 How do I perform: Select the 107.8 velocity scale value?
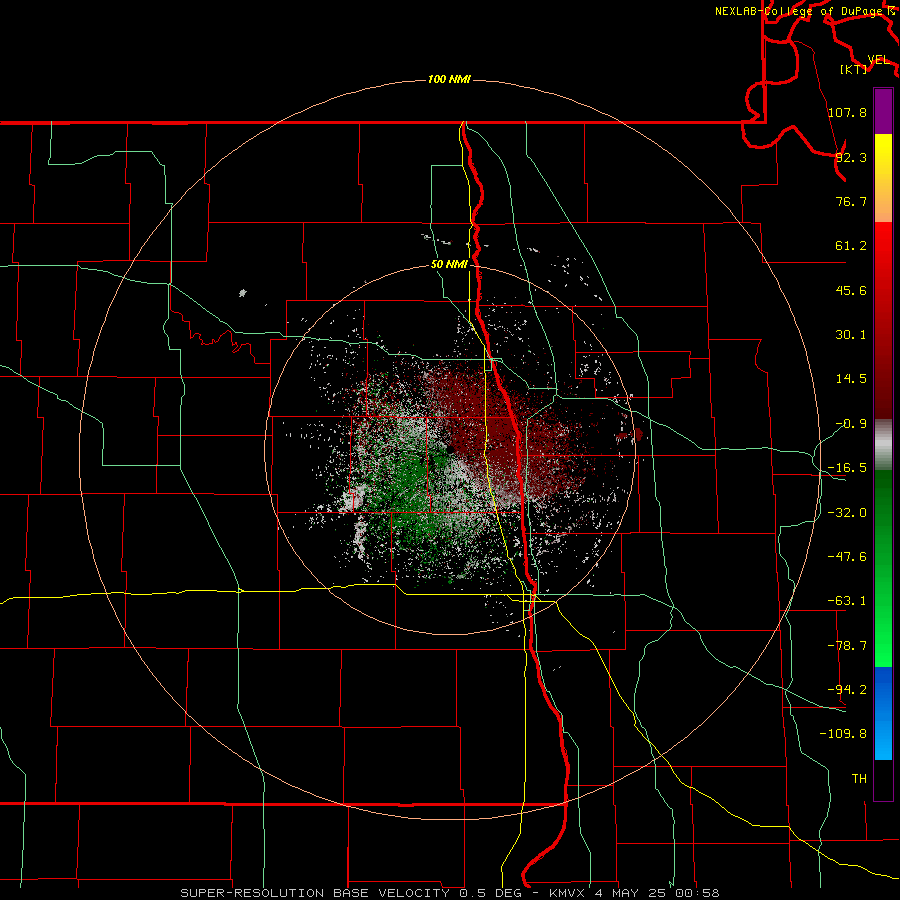(847, 112)
